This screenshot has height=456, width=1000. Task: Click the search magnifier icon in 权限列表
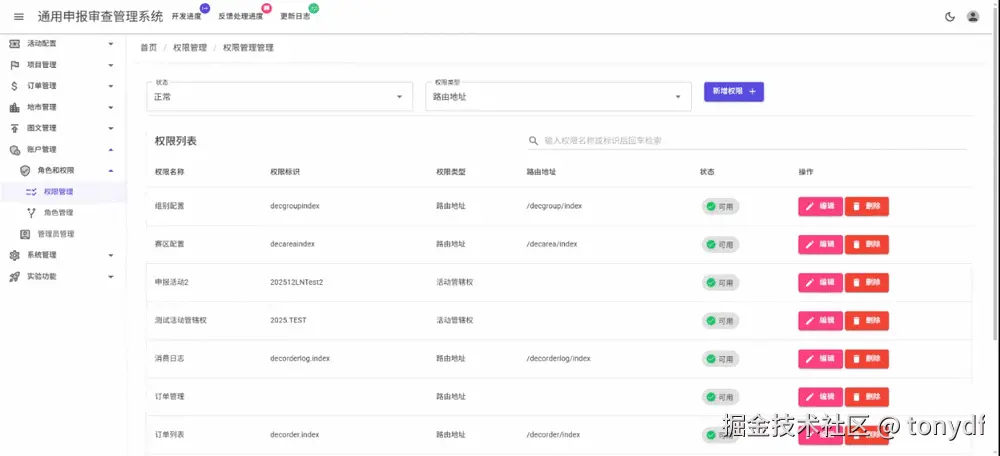point(534,141)
